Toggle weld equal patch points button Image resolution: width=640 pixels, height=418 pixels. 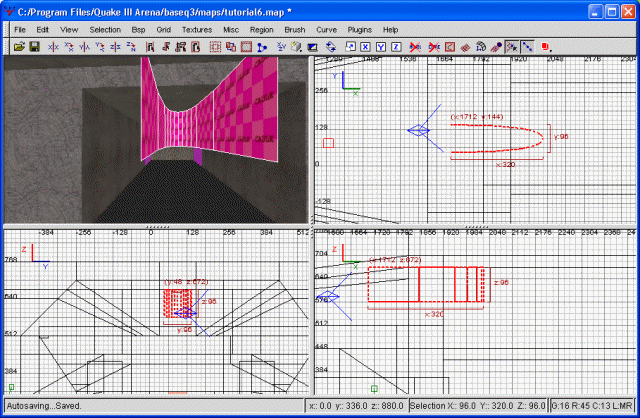coord(512,47)
